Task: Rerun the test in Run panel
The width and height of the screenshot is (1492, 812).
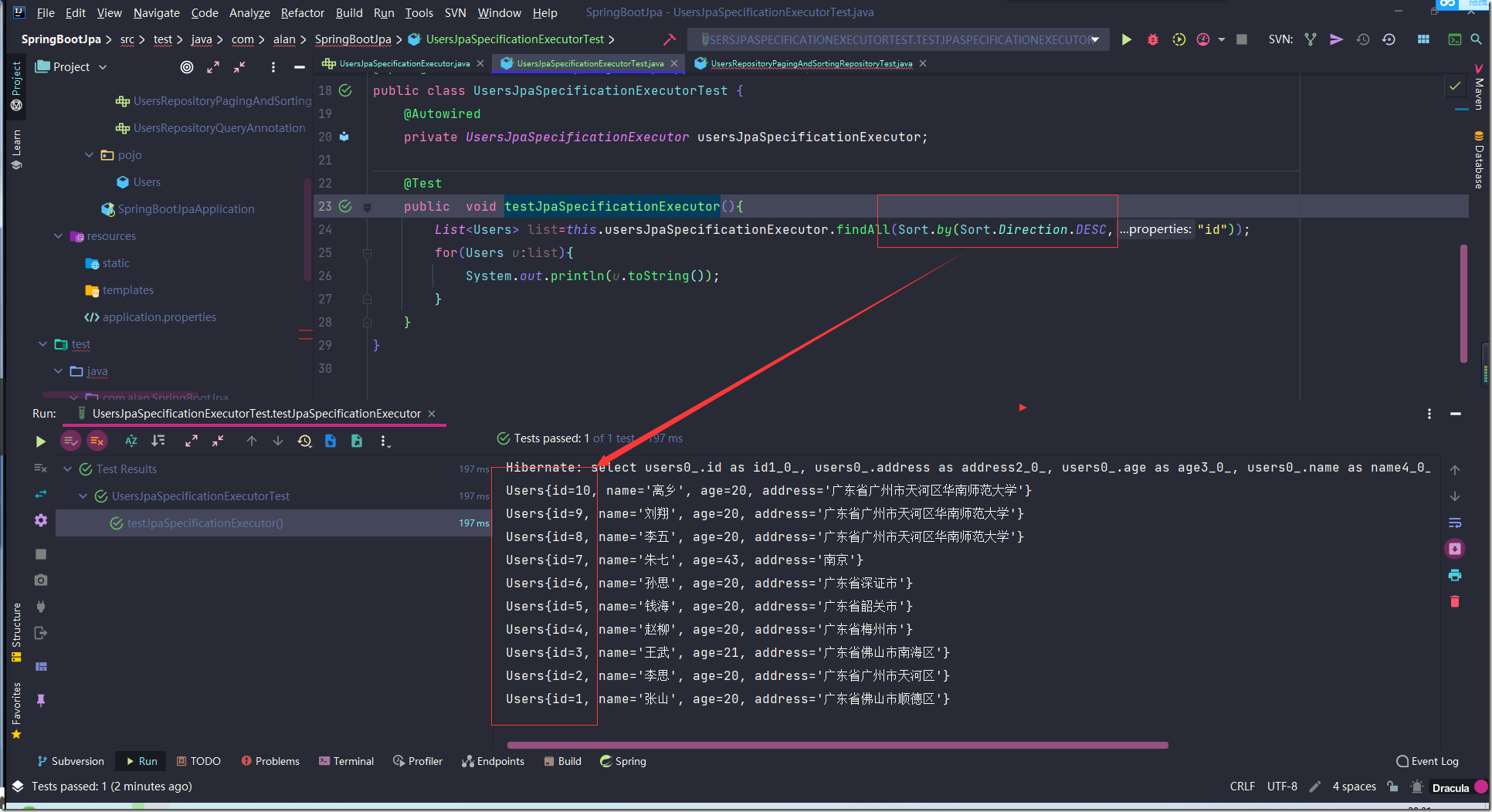Action: tap(41, 442)
